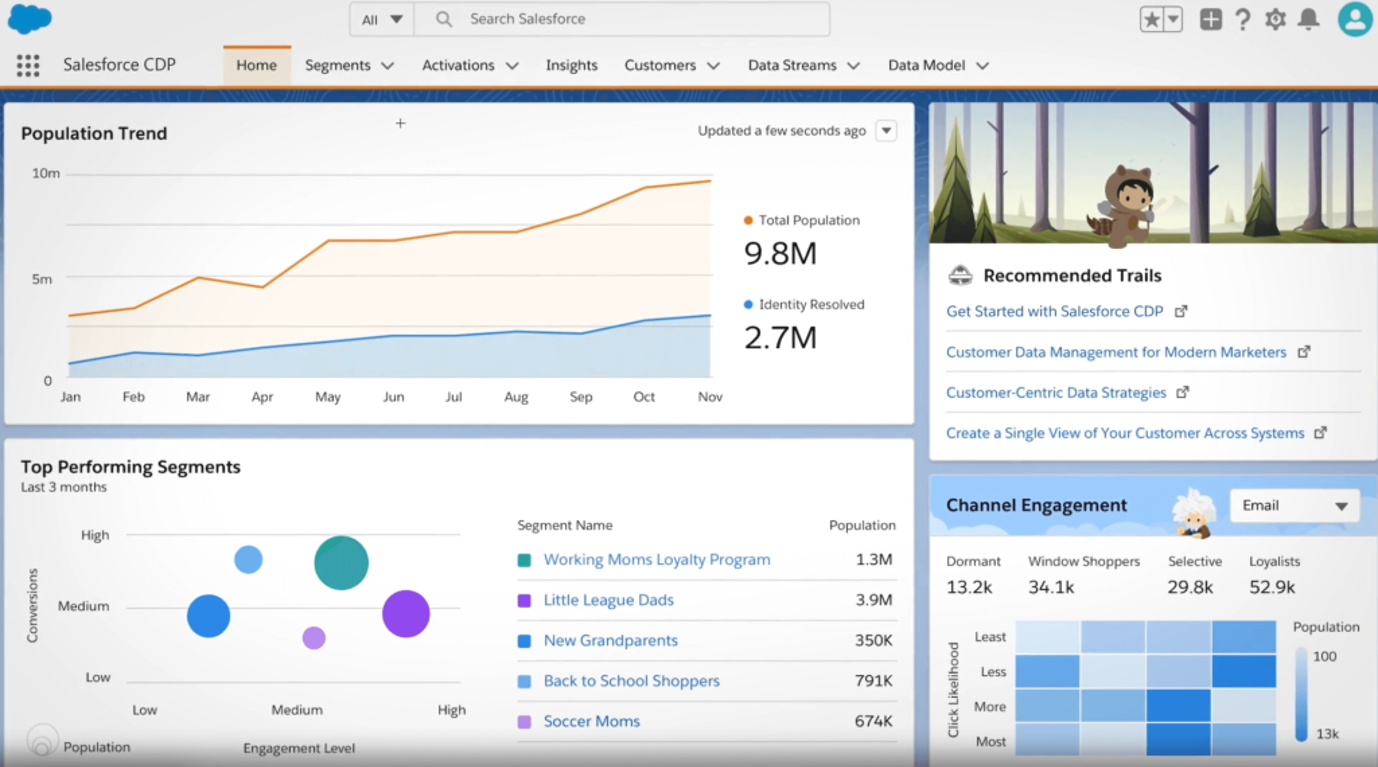Click the purple Little League Dads square
1378x767 pixels.
pos(524,600)
